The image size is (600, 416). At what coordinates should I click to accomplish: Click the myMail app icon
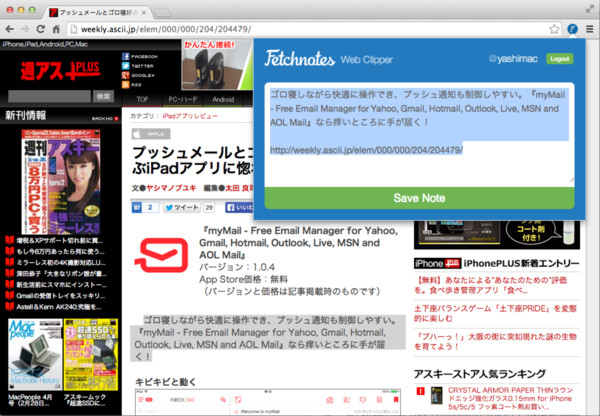coord(161,255)
